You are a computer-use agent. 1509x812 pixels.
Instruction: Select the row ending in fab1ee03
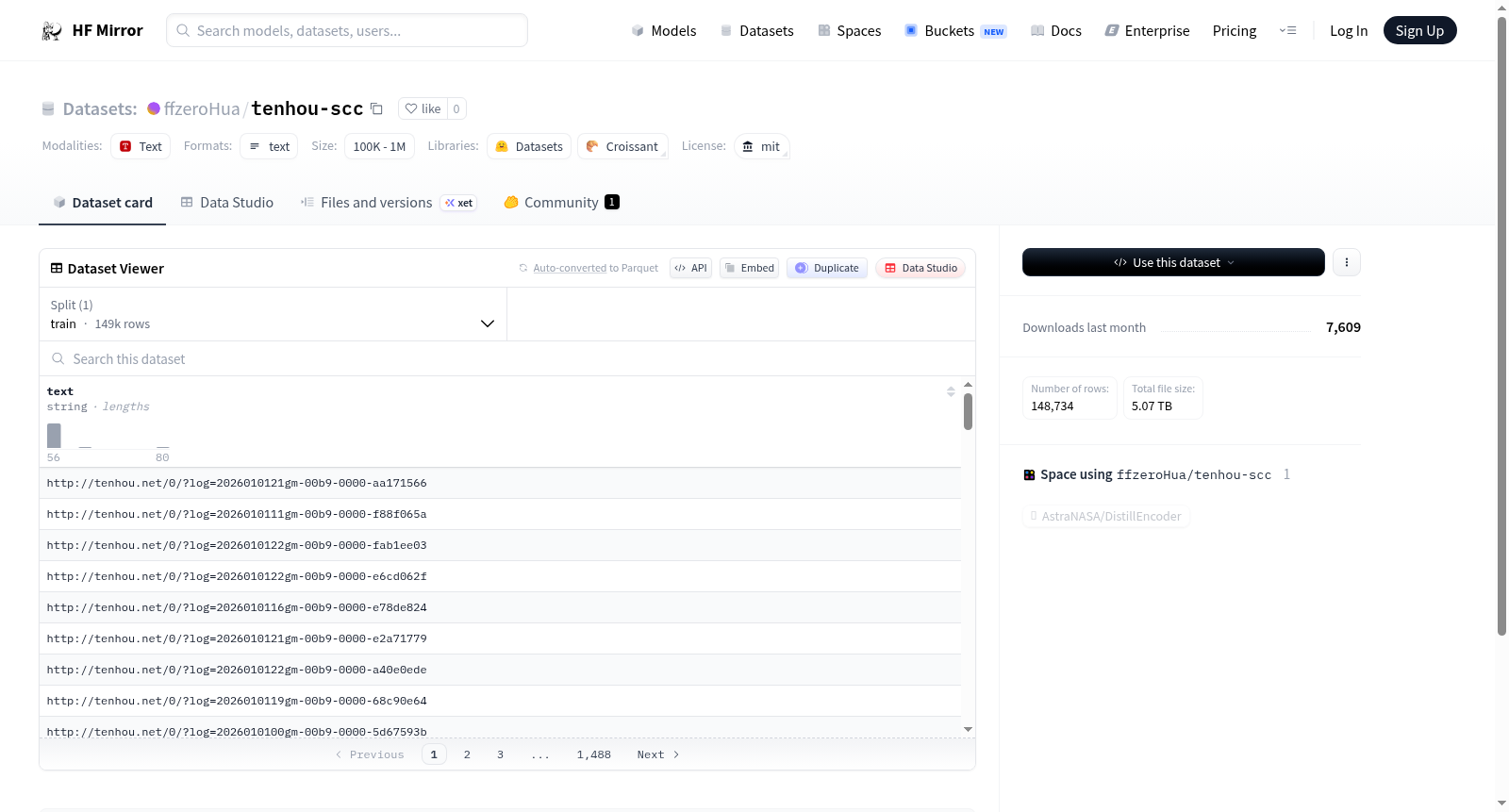coord(500,545)
